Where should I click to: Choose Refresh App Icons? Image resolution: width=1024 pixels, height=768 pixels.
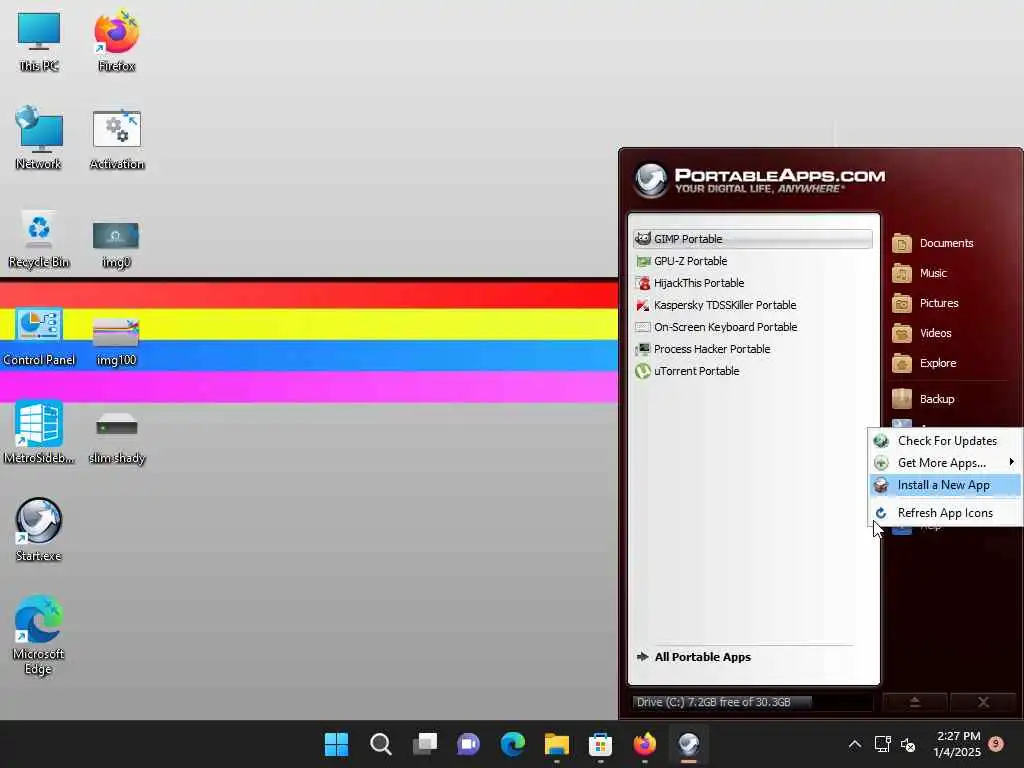(945, 513)
